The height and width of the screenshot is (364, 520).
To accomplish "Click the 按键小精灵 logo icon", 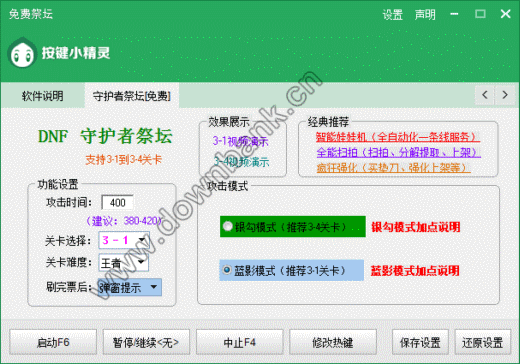I will pyautogui.click(x=22, y=53).
